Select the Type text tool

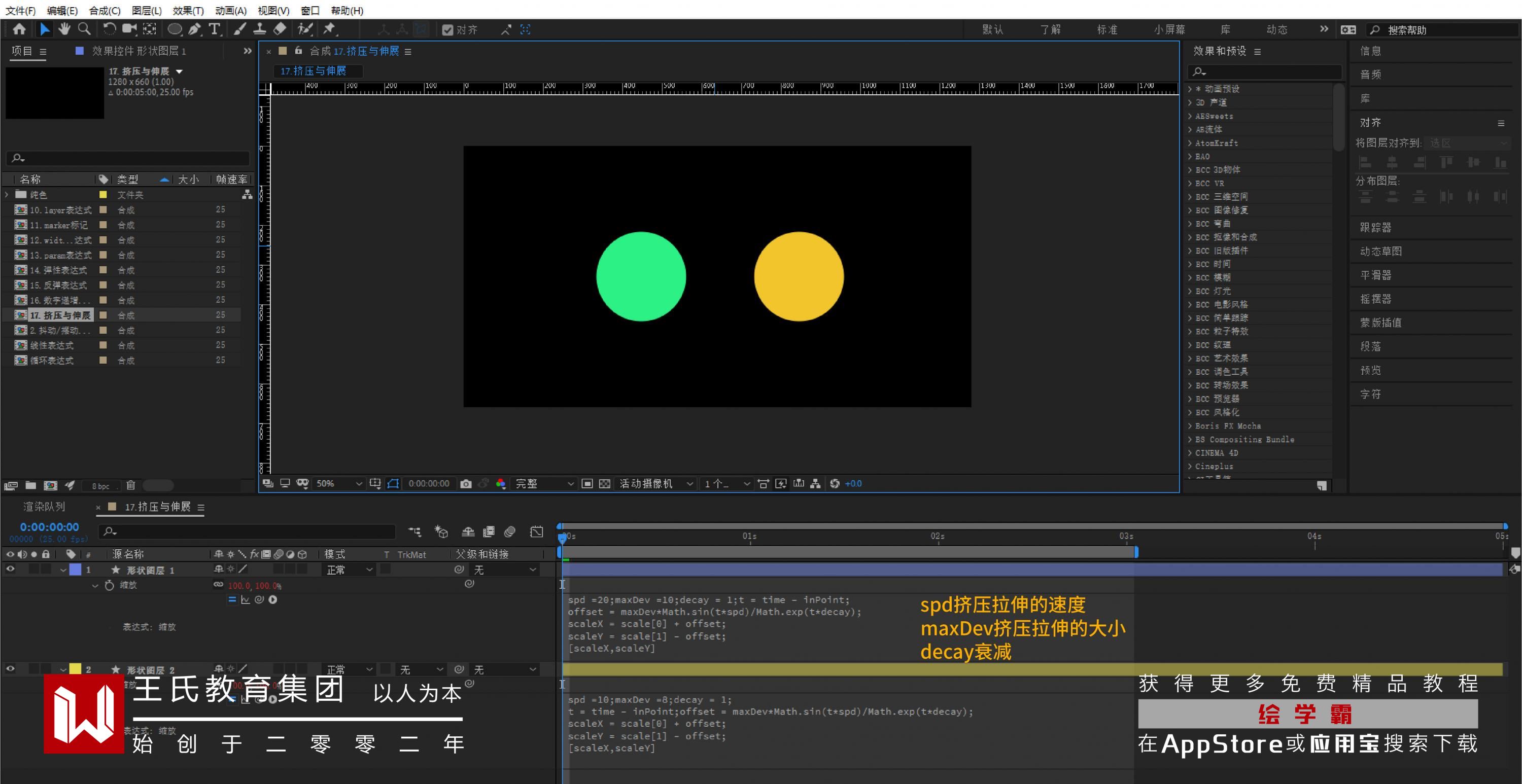pos(215,29)
